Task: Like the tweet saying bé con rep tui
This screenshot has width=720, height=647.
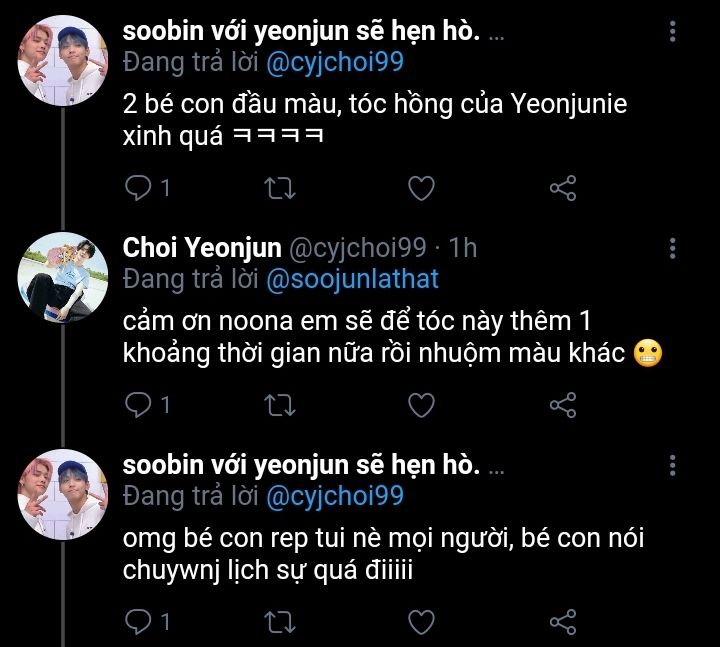Action: [423, 622]
